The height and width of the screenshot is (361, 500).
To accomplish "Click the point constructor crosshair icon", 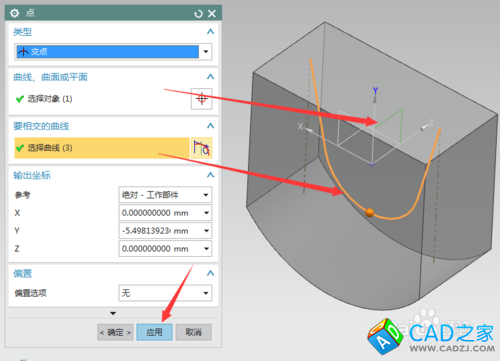I will click(201, 99).
